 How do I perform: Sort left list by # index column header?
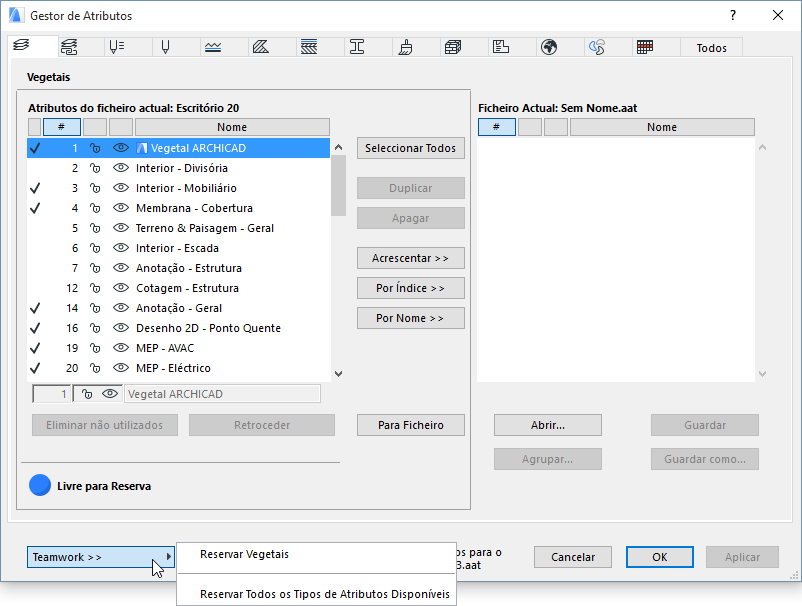(61, 127)
